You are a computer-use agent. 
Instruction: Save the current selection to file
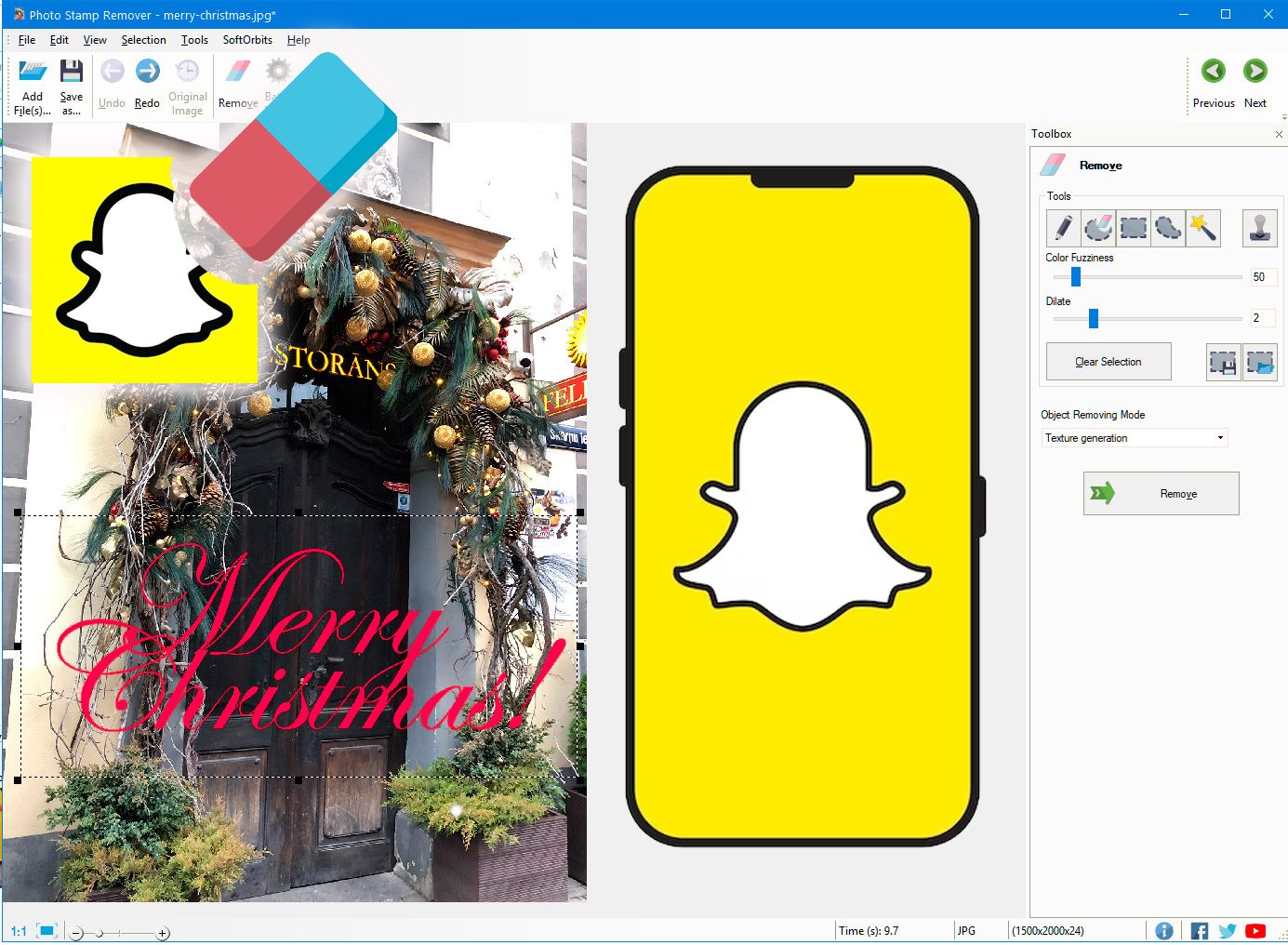click(x=1223, y=362)
